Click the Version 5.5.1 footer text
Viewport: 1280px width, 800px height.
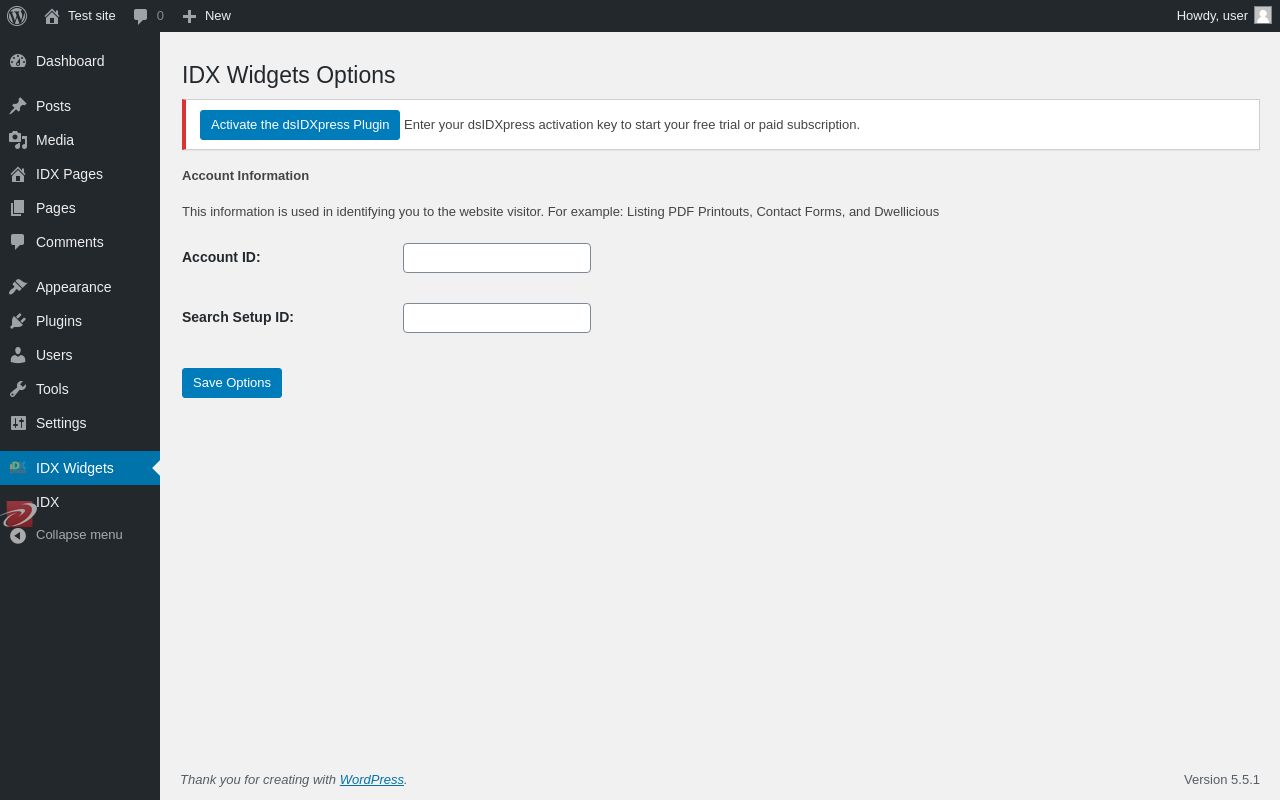tap(1222, 779)
